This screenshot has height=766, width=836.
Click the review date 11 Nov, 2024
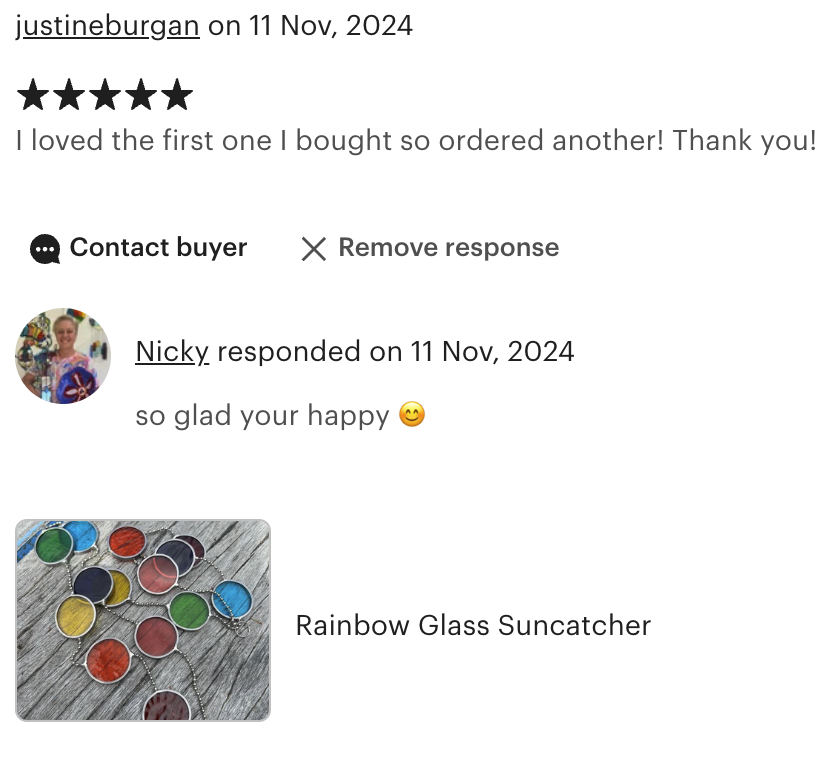point(331,25)
